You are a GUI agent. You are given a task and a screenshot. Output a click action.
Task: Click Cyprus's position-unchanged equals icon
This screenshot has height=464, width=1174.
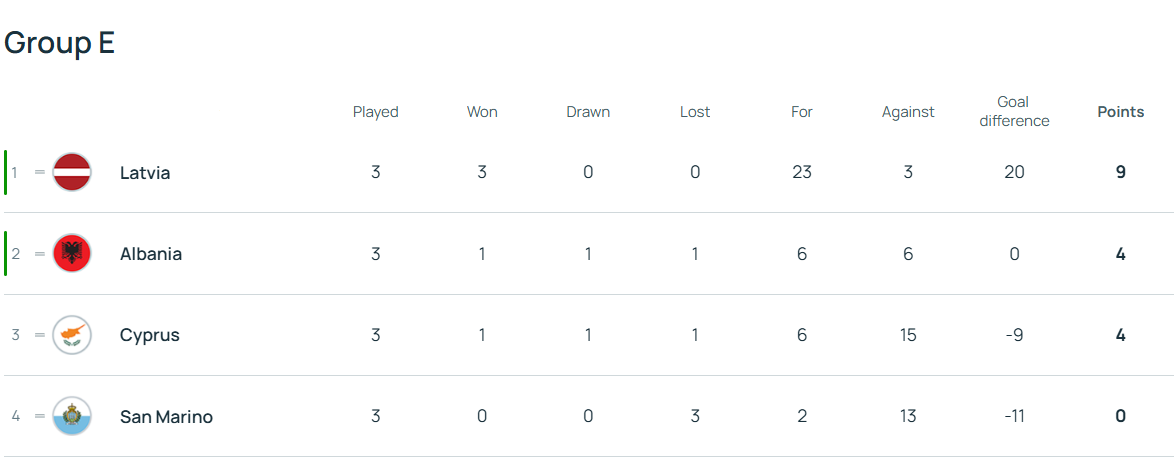tap(40, 335)
